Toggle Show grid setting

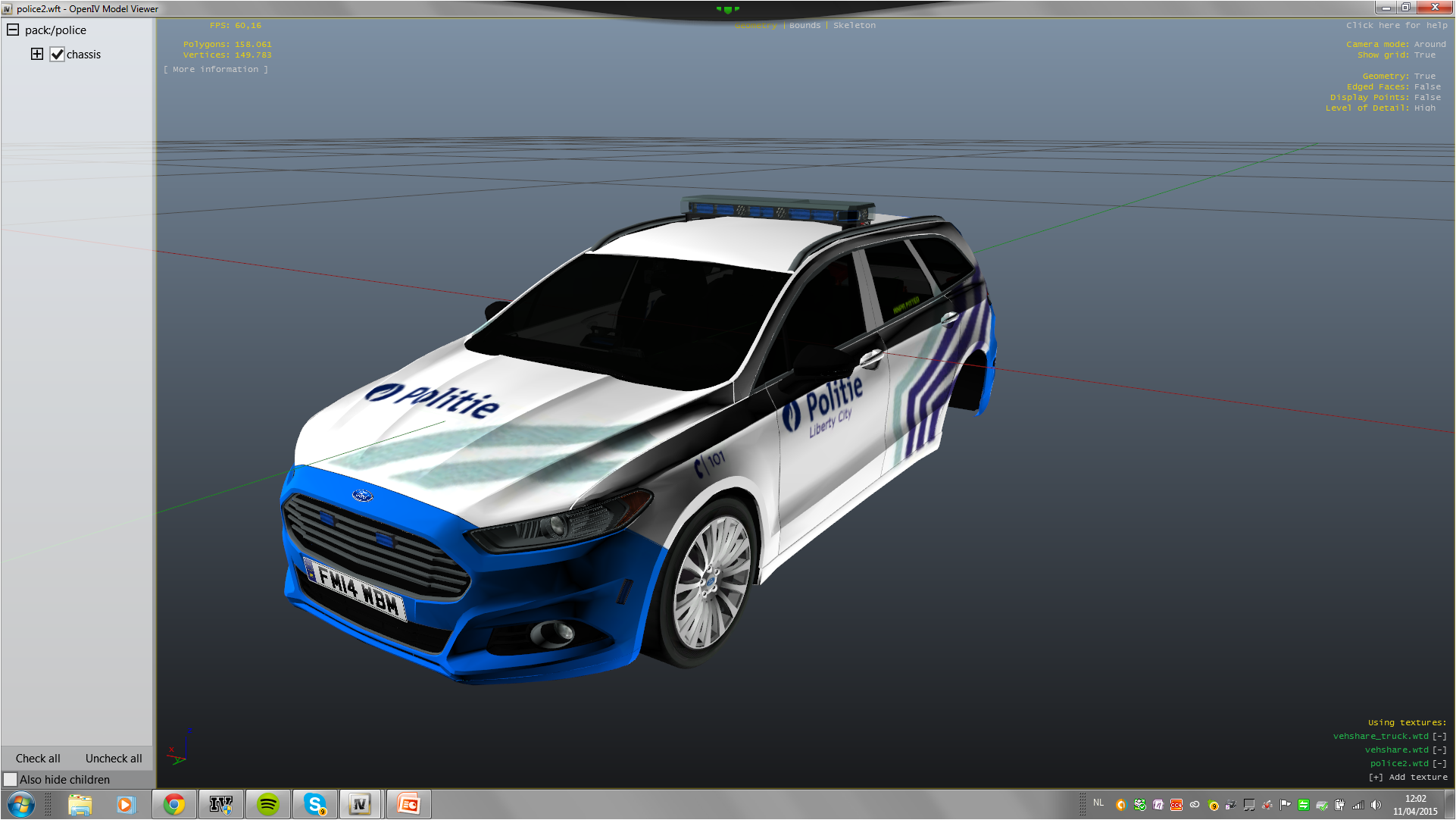[x=1396, y=55]
